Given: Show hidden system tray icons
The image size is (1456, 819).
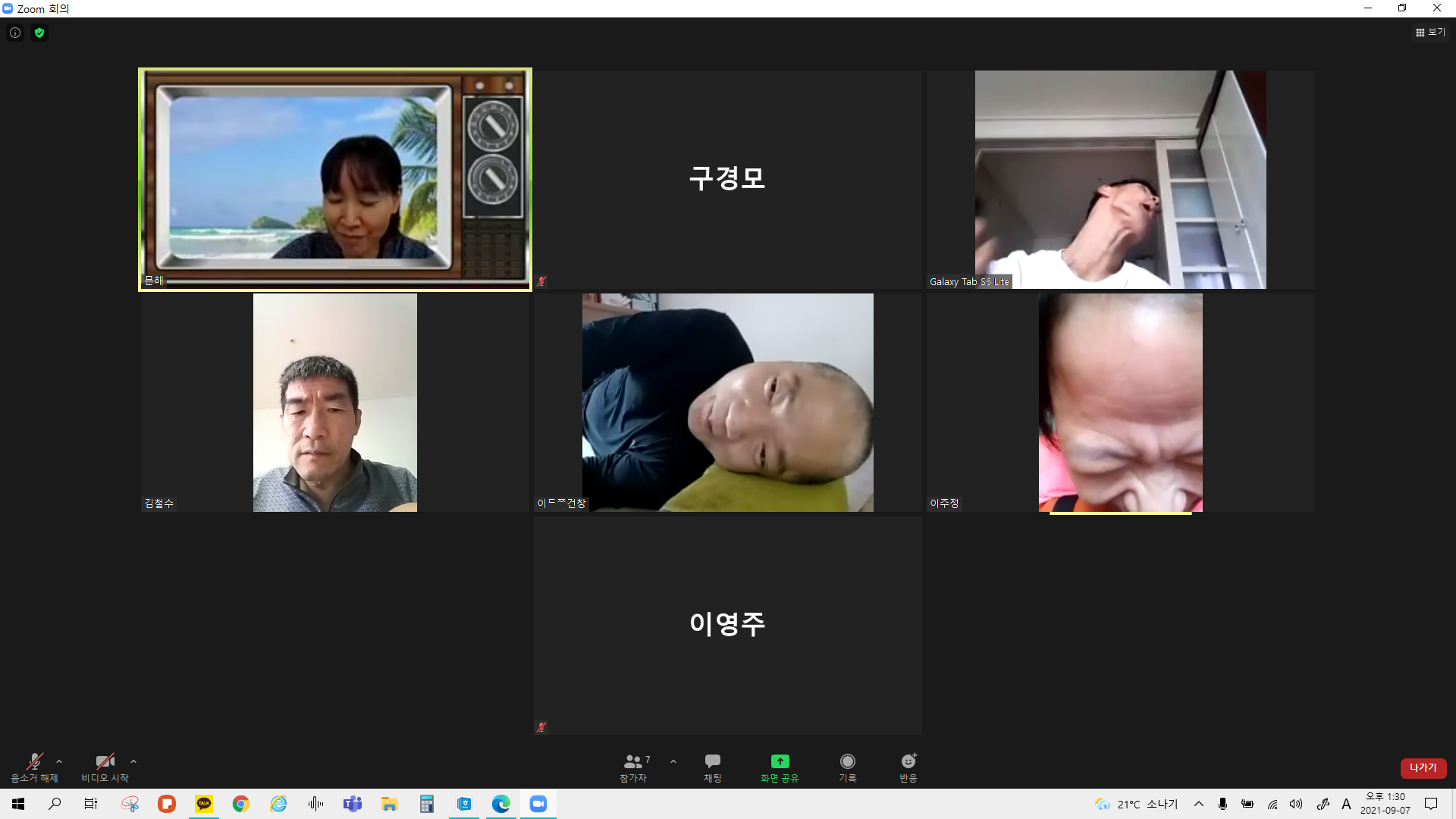Looking at the screenshot, I should click(x=1199, y=804).
